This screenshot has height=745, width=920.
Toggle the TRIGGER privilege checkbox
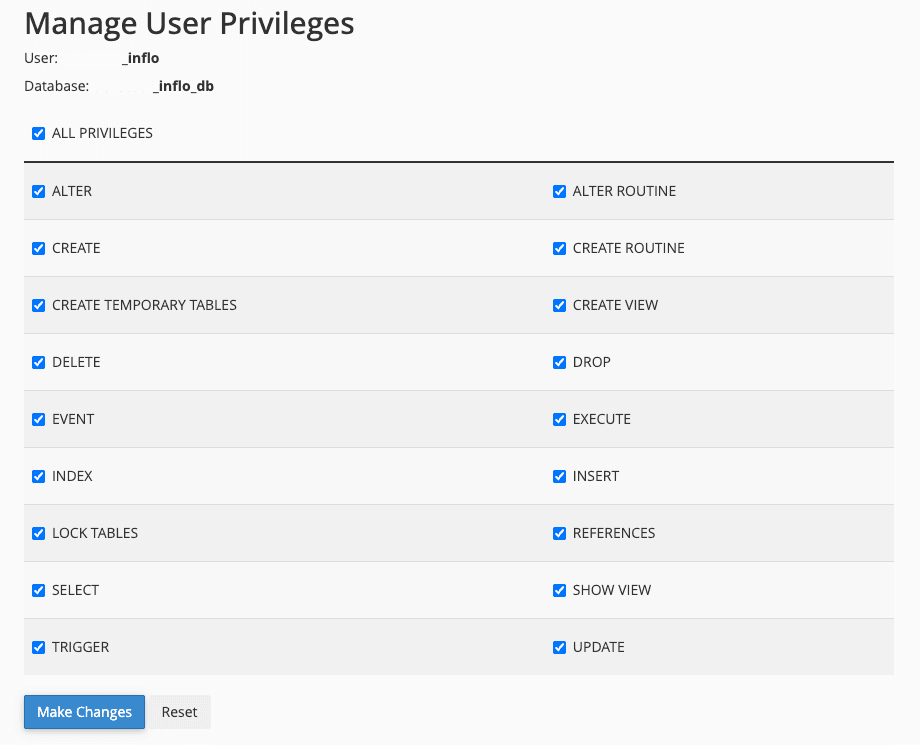click(39, 647)
